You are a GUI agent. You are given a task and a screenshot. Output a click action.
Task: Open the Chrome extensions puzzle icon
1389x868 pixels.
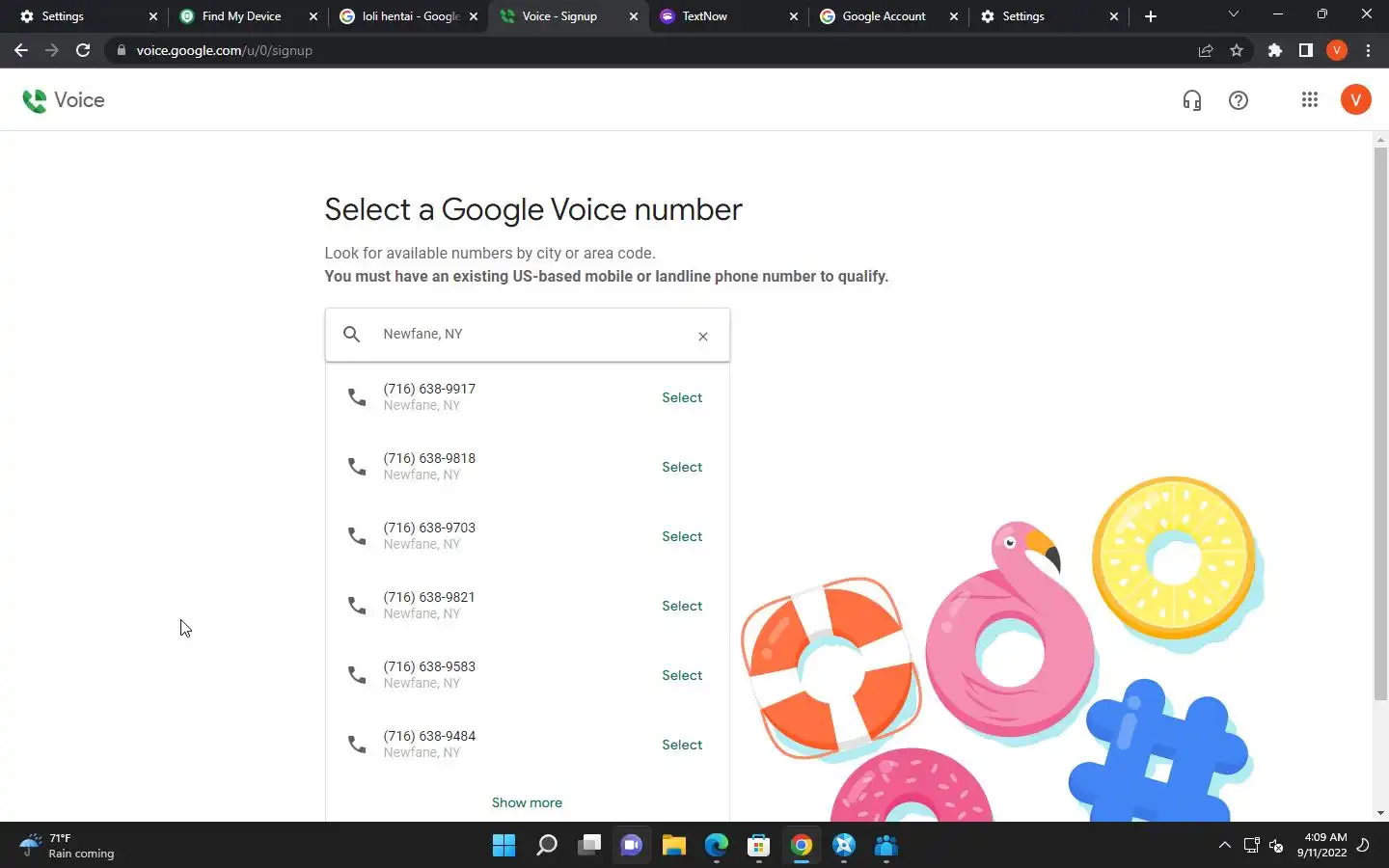[1275, 50]
